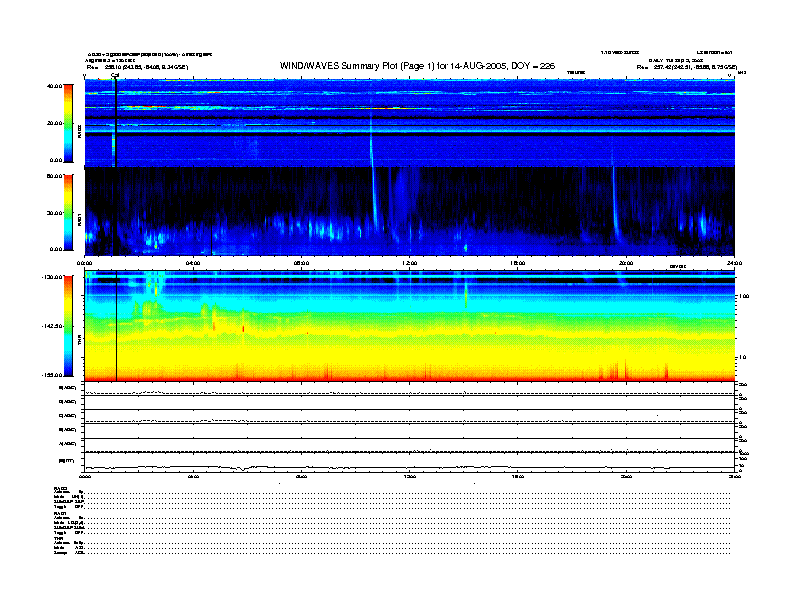Click the RAD2 heading in the bottom status table
This screenshot has height=612, width=792.
(x=61, y=488)
